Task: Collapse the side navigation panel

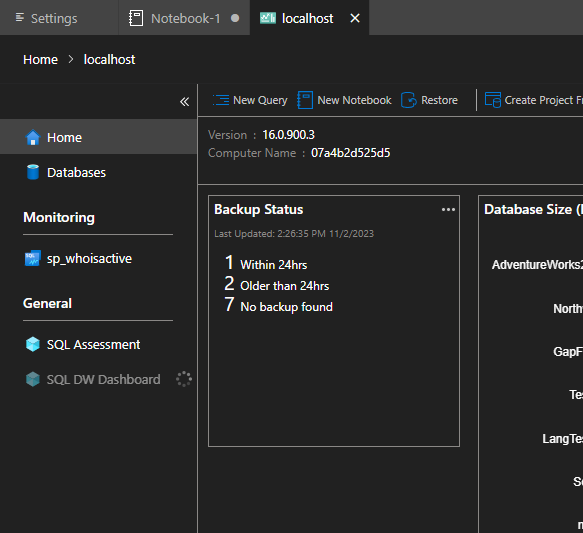Action: pos(184,101)
